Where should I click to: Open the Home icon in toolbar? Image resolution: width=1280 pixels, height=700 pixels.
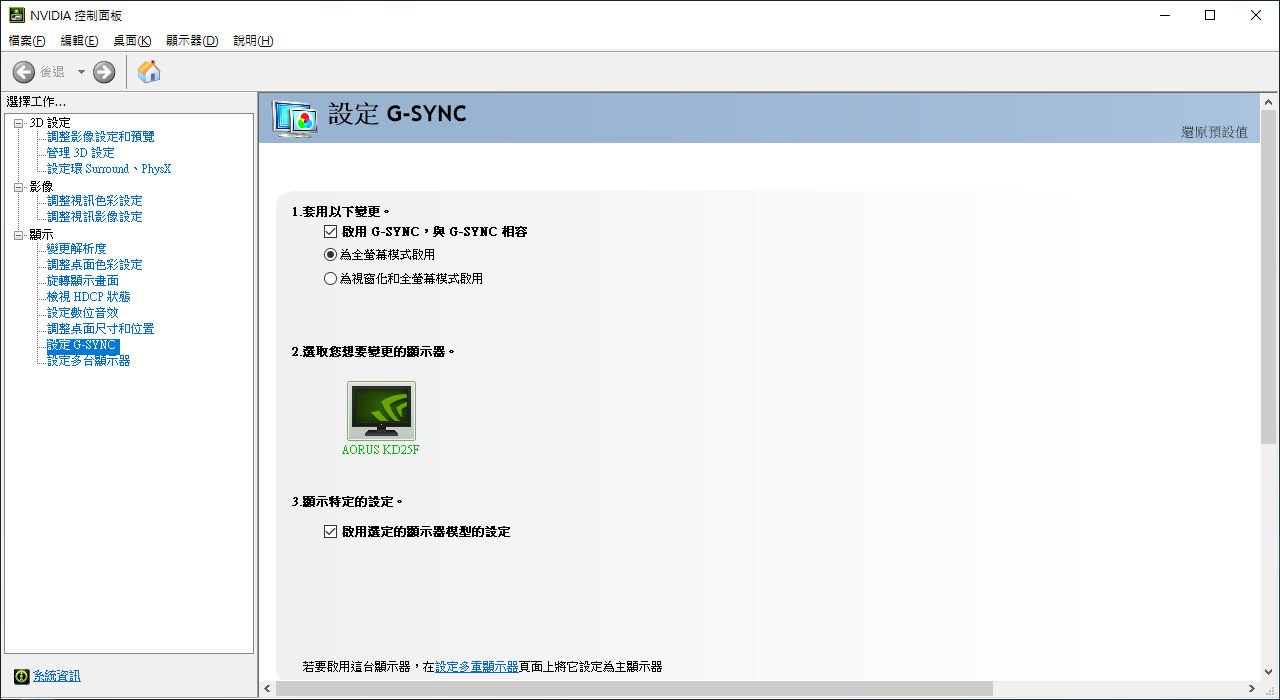149,72
